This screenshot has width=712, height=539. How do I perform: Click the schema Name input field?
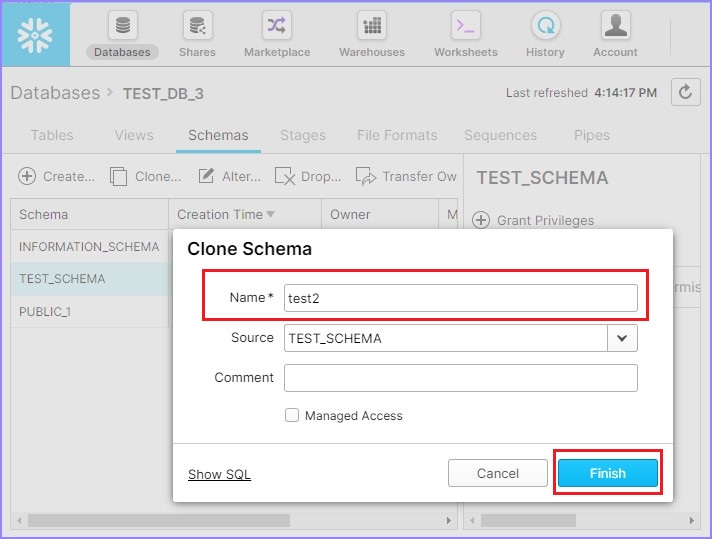point(460,297)
